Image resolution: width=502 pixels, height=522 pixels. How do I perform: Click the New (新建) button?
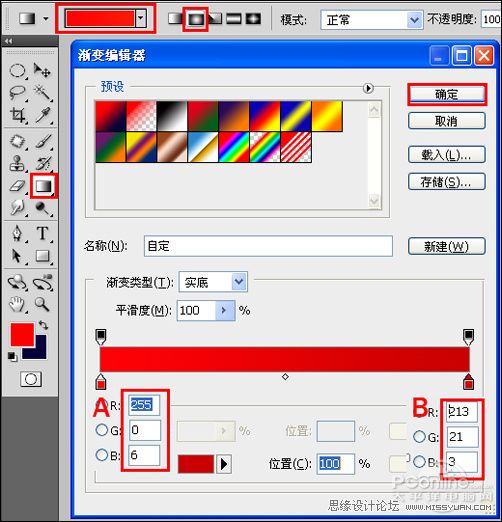click(447, 246)
